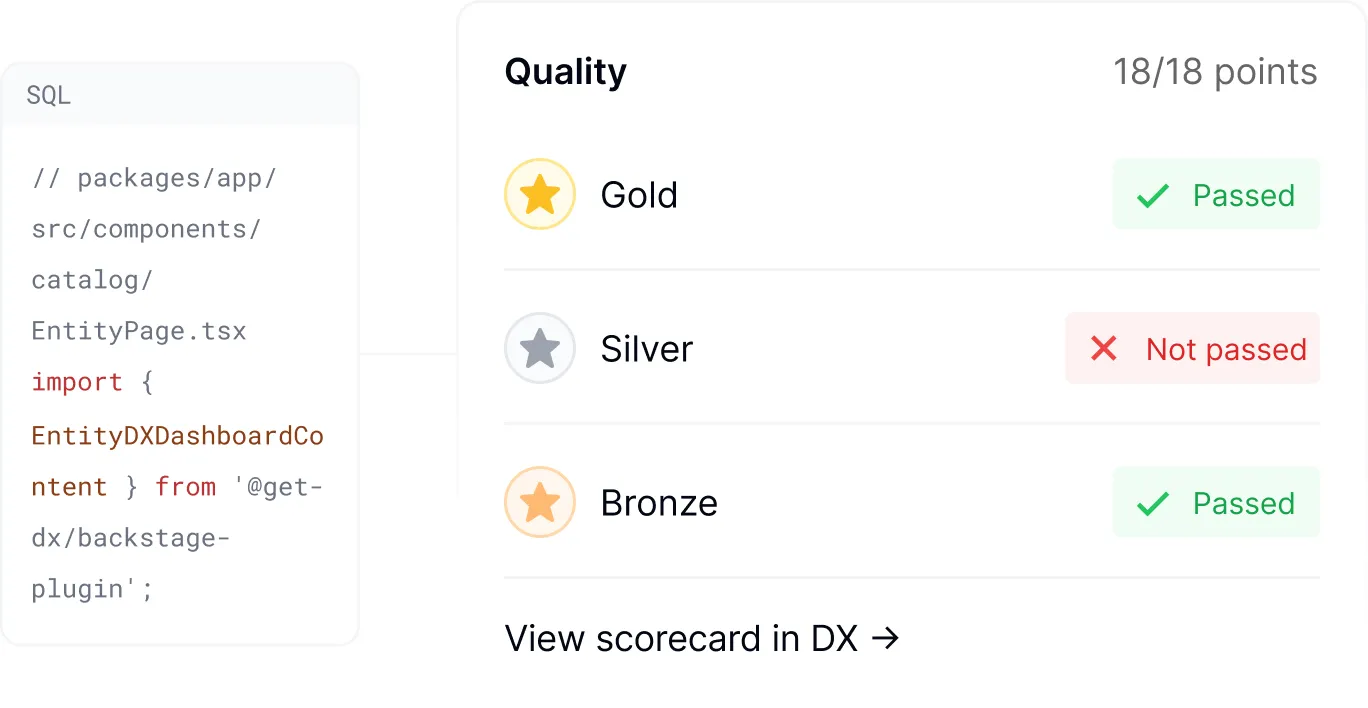Image resolution: width=1368 pixels, height=708 pixels.
Task: Select the SQL tab header
Action: (49, 95)
